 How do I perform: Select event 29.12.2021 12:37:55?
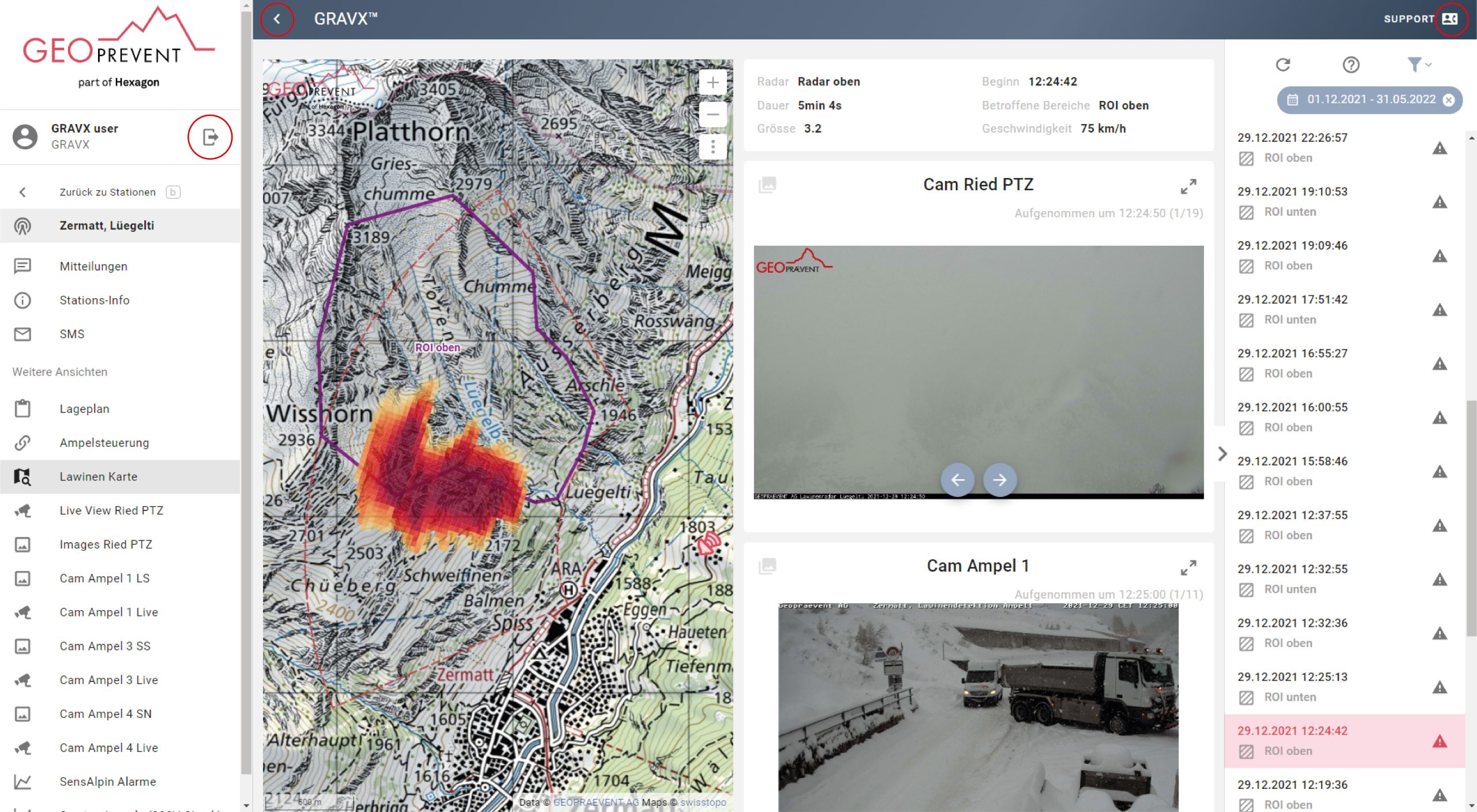1344,525
